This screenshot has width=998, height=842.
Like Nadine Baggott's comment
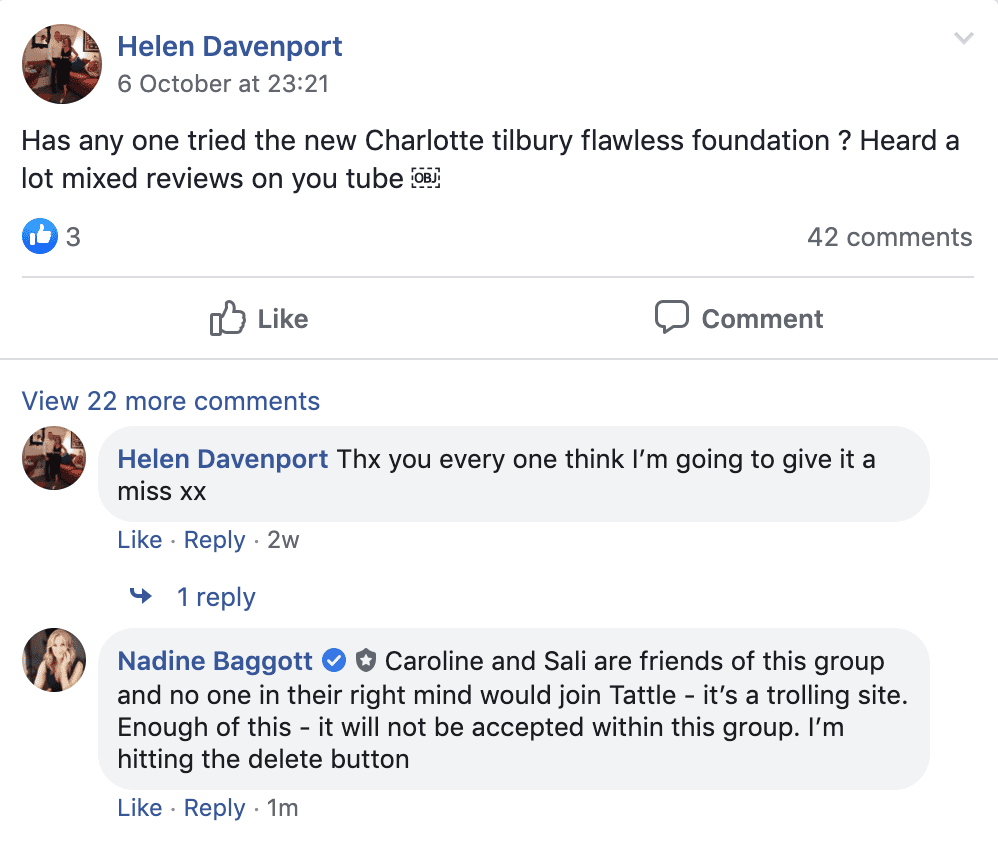pyautogui.click(x=139, y=808)
